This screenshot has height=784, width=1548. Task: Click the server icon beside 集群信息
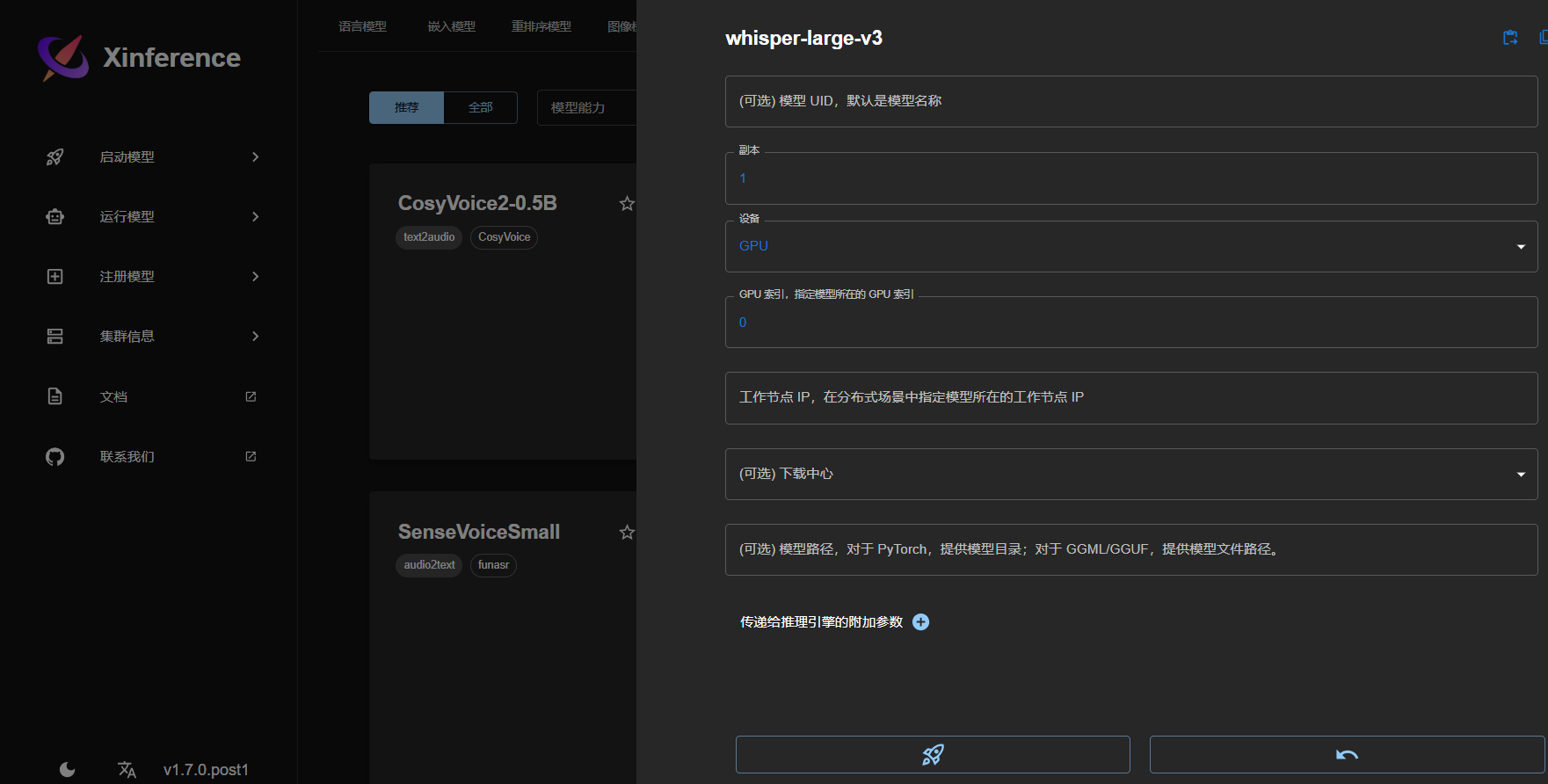coord(55,336)
